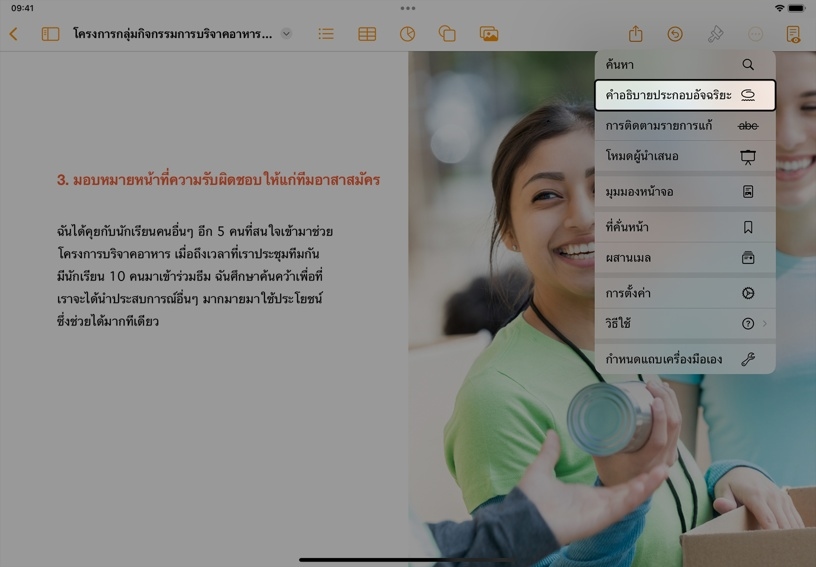Open the Format paintbrush panel
816x567 pixels.
pos(715,34)
